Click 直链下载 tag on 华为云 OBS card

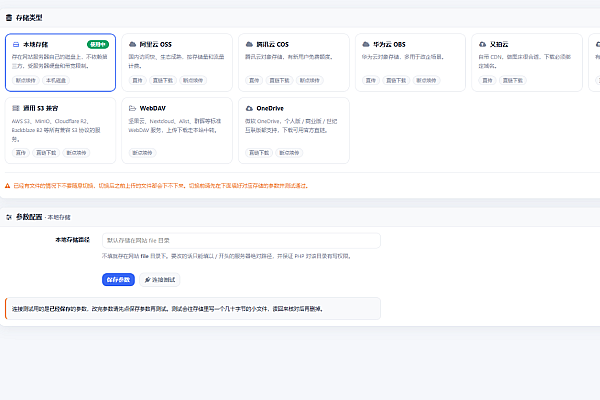click(x=396, y=80)
